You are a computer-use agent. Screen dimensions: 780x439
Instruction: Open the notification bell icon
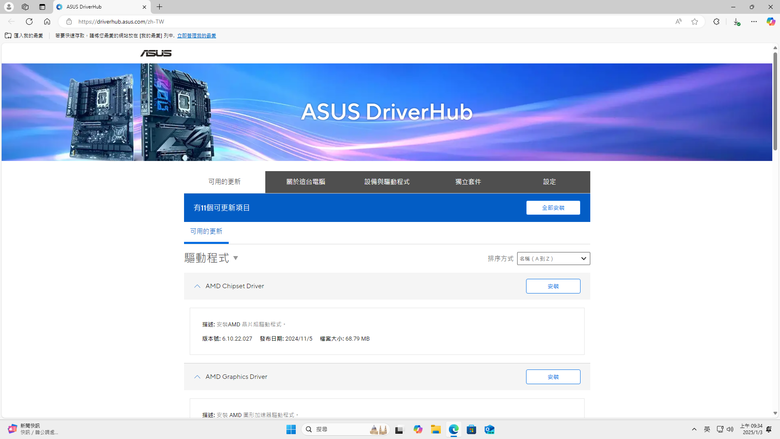coord(770,430)
